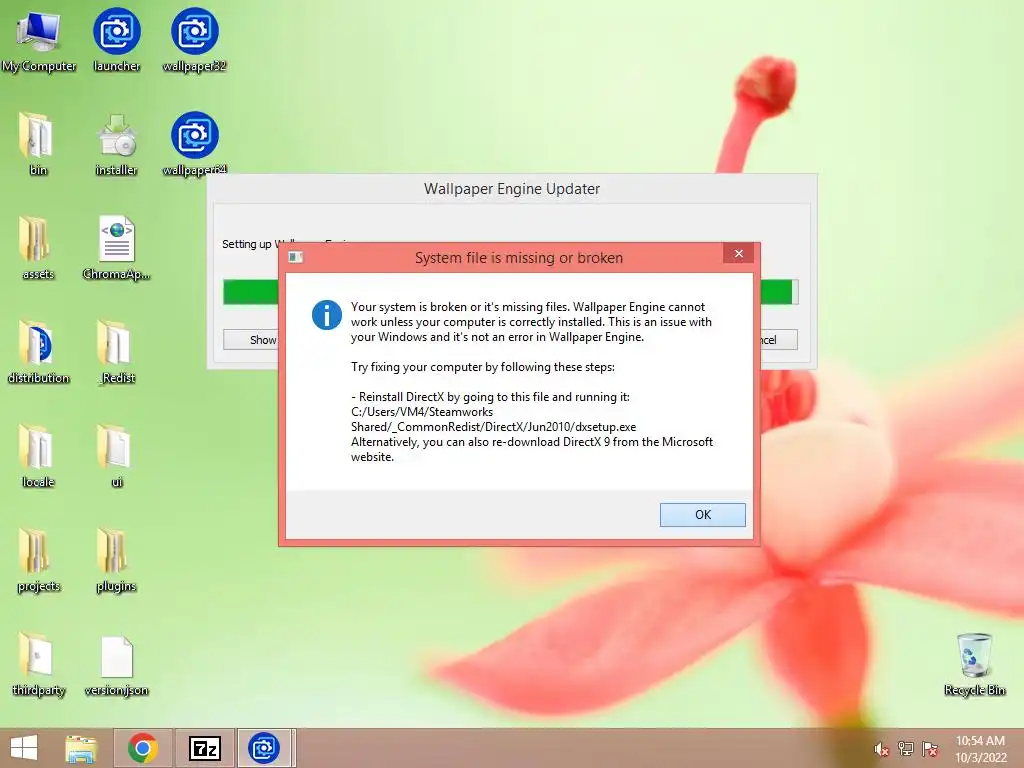Open the Windows Start button

coord(24,748)
